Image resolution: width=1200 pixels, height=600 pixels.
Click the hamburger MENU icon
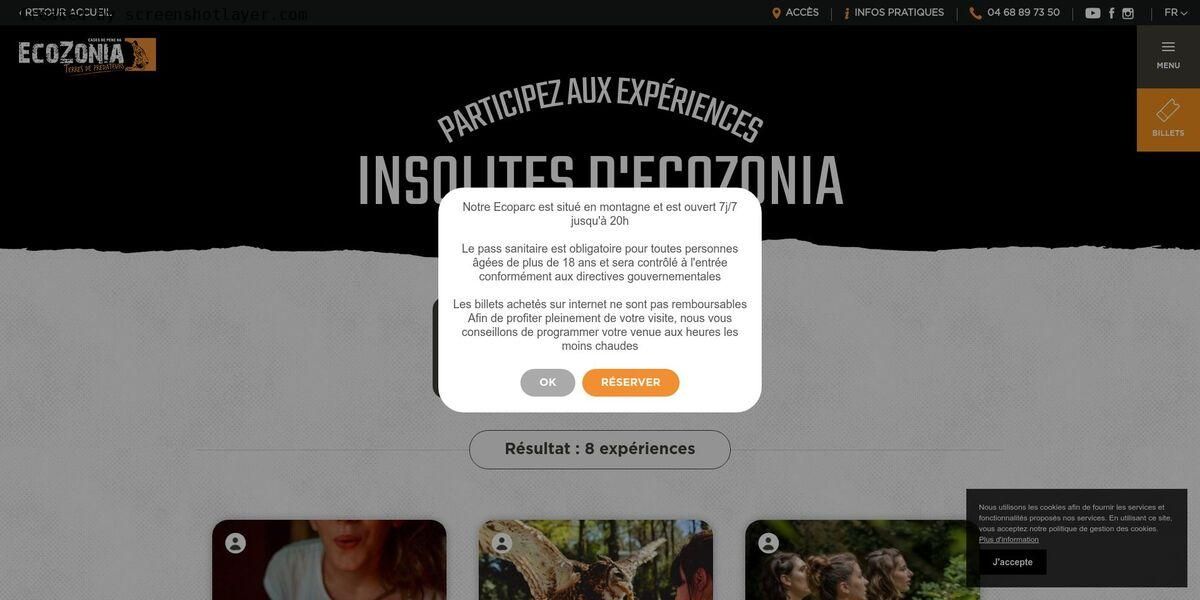tap(1168, 47)
